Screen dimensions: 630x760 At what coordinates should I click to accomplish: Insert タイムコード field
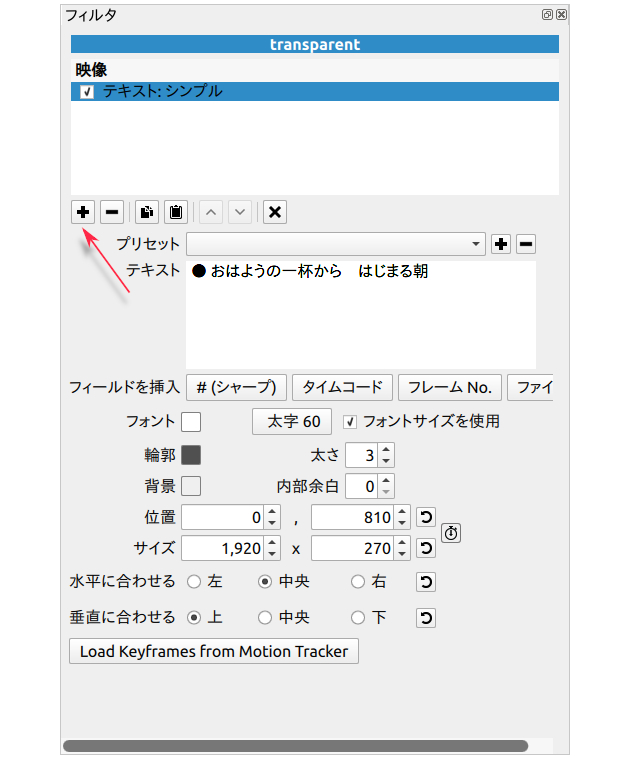click(x=342, y=387)
